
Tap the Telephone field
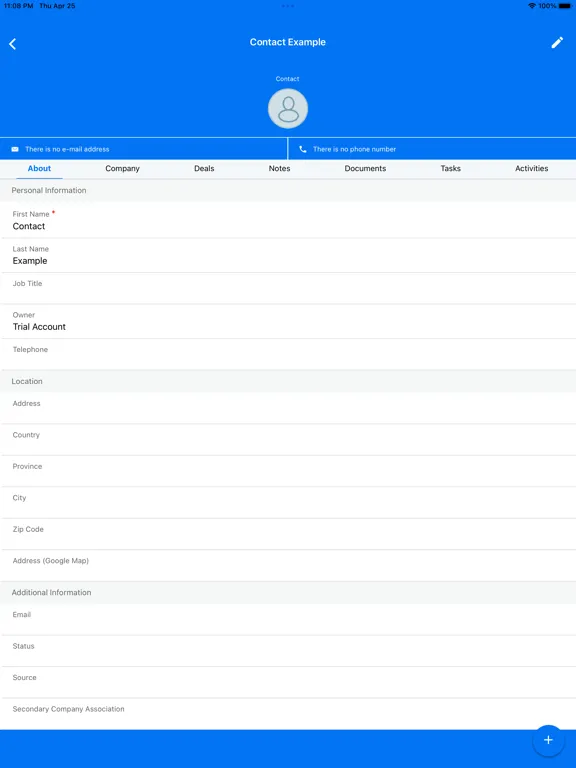[288, 355]
